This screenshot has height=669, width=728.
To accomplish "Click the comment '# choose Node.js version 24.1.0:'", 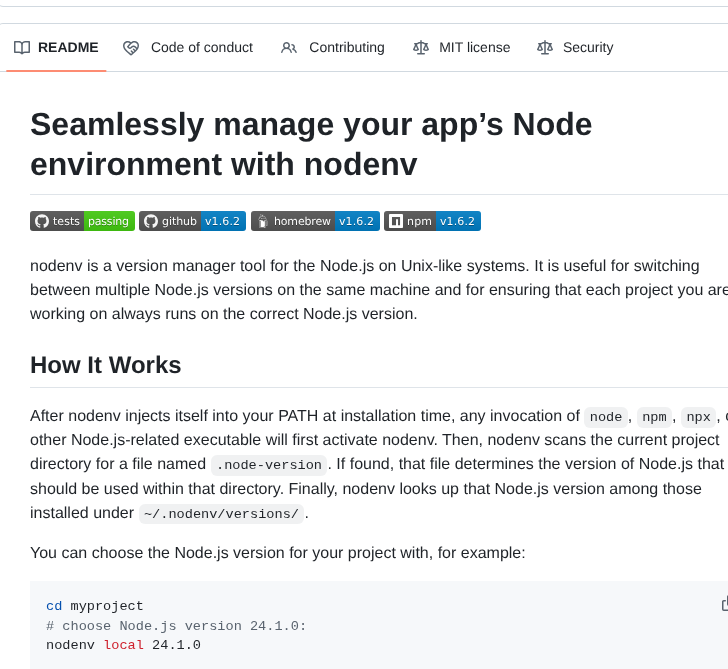I will coord(176,626).
